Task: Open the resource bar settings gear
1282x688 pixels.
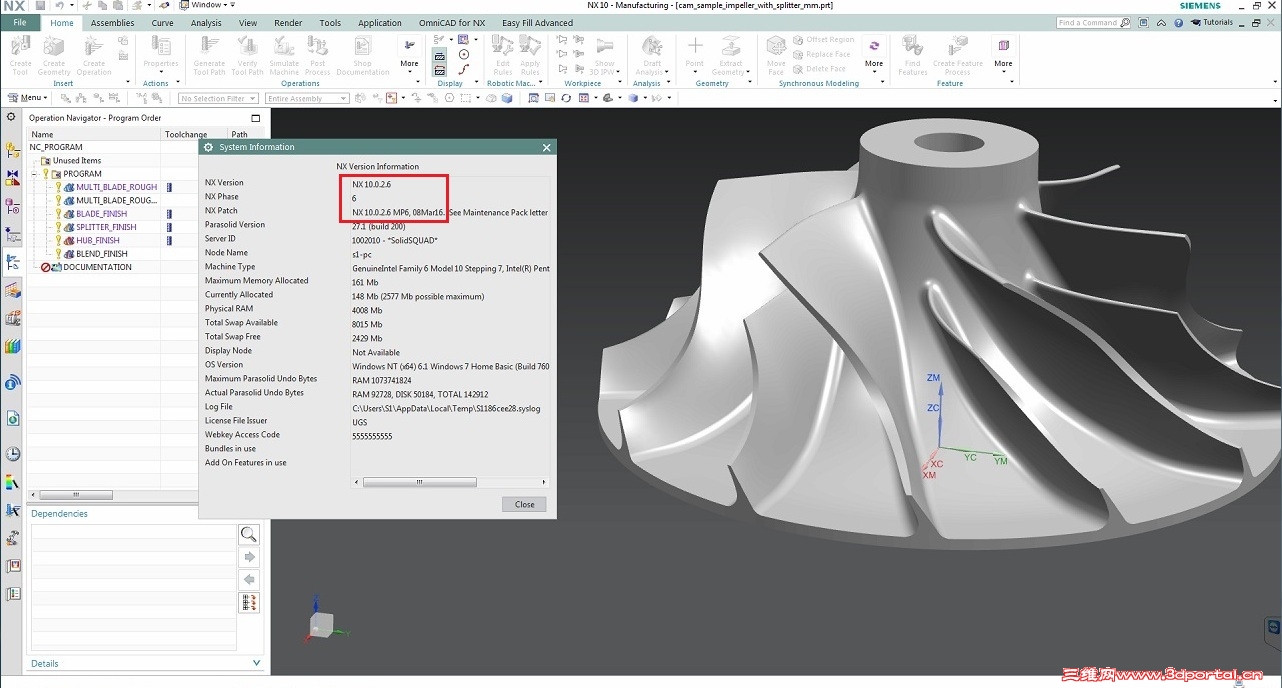Action: (12, 117)
